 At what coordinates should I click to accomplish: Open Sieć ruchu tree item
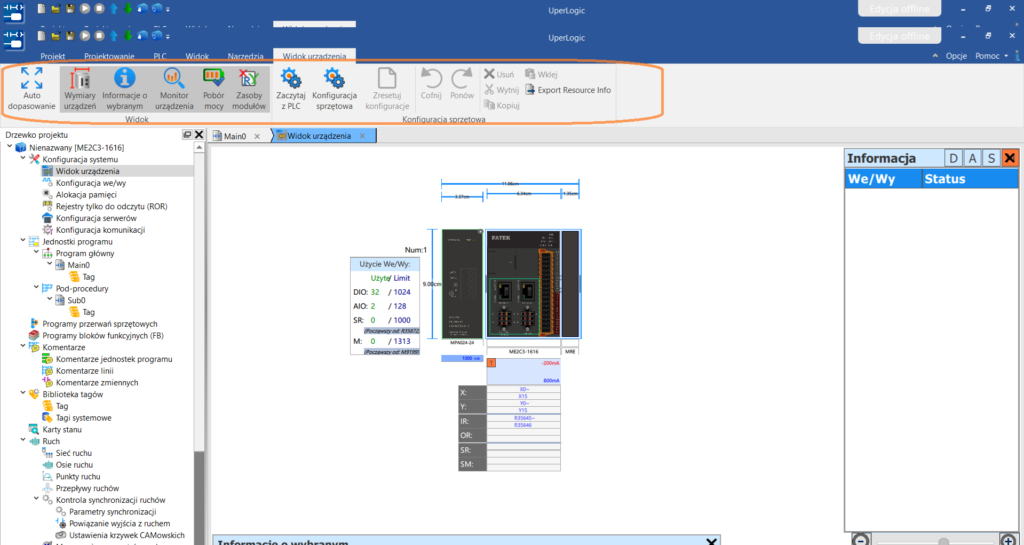pyautogui.click(x=73, y=453)
